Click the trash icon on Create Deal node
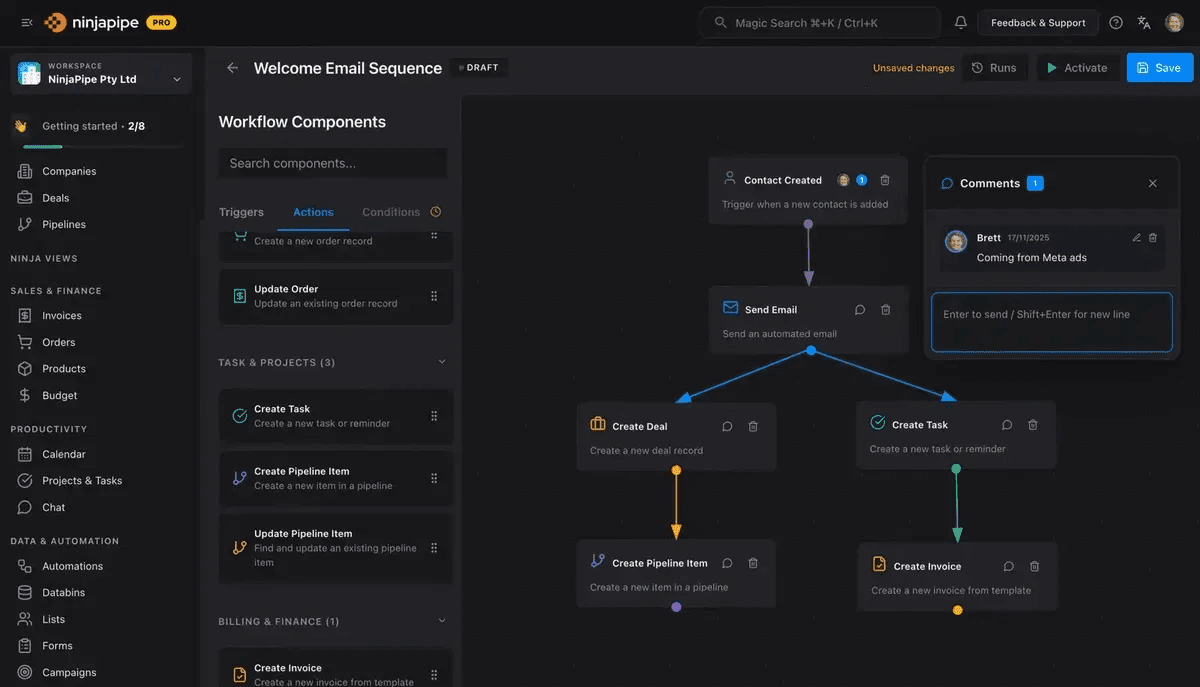The width and height of the screenshot is (1200, 687). coord(753,425)
